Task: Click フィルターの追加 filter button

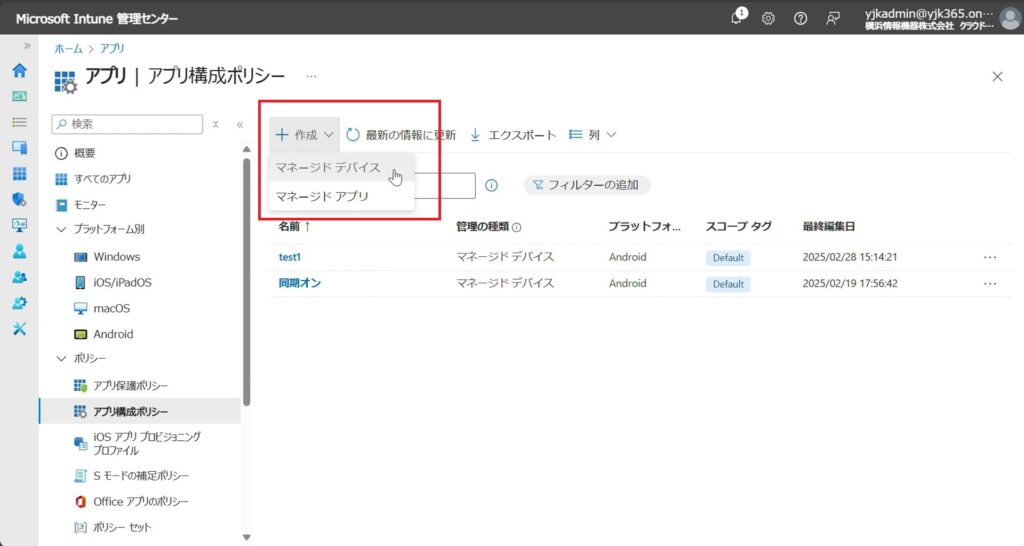Action: point(587,185)
